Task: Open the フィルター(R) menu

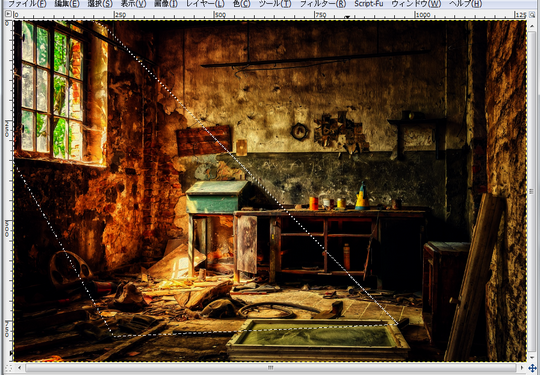Action: click(323, 4)
